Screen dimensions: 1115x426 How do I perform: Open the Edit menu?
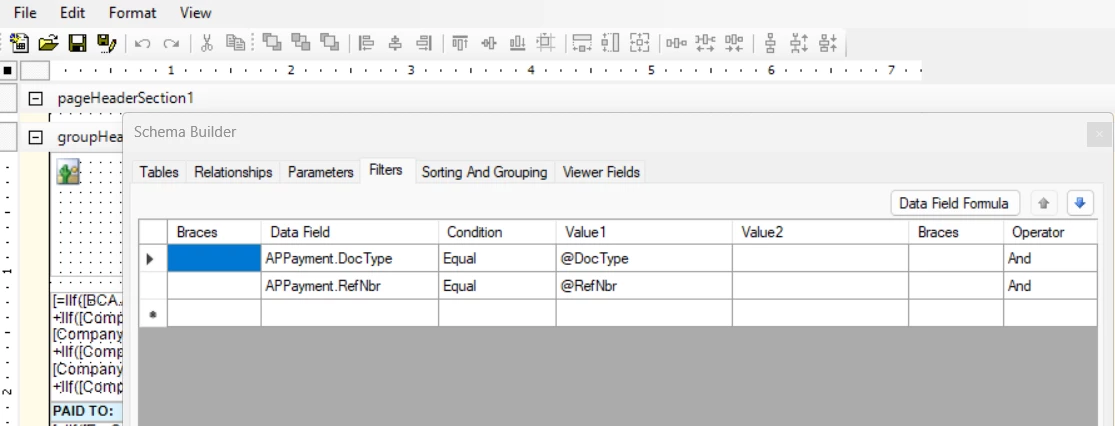(x=73, y=13)
